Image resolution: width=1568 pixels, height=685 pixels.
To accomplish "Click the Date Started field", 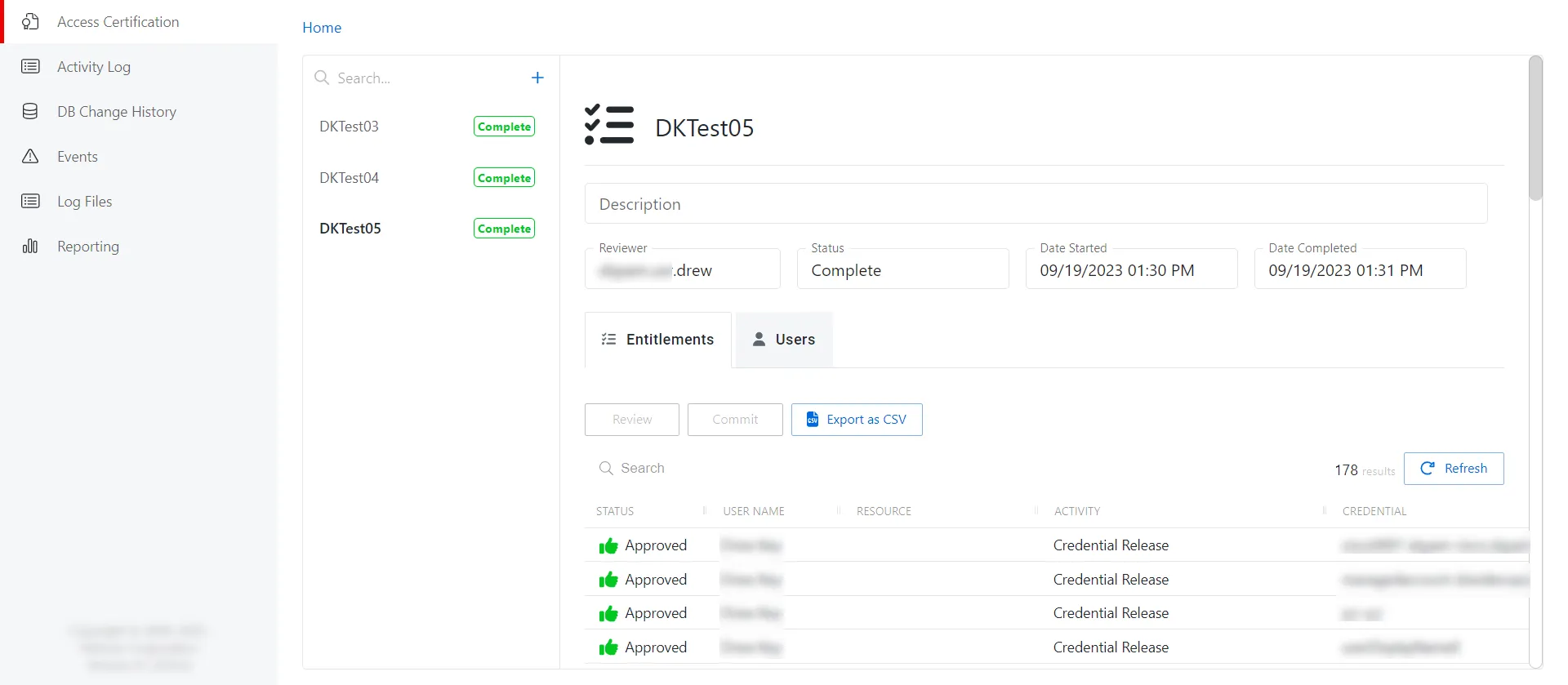I will pyautogui.click(x=1131, y=269).
